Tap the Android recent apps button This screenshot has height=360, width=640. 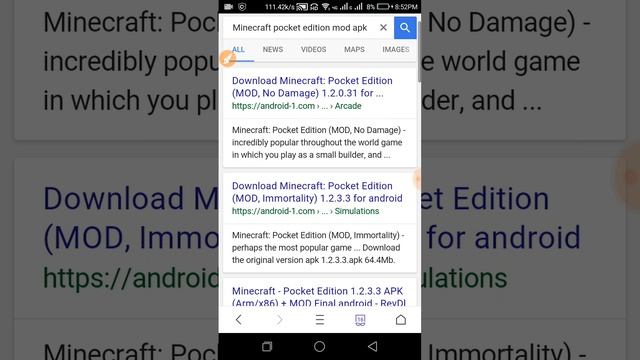pos(267,347)
